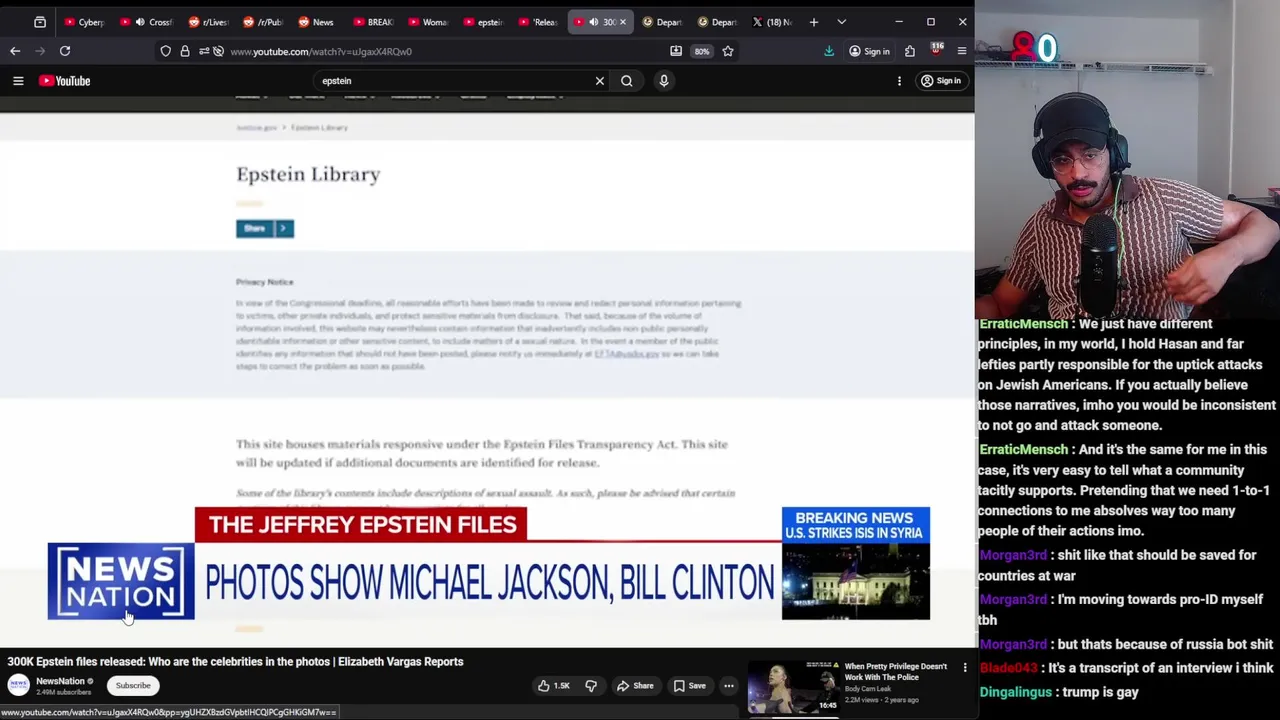Click the autoplay blocked icon in address bar

(218, 51)
